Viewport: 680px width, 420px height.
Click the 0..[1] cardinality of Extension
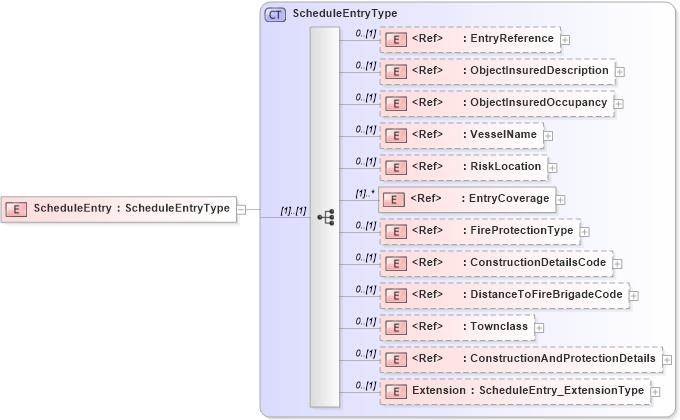[x=366, y=385]
